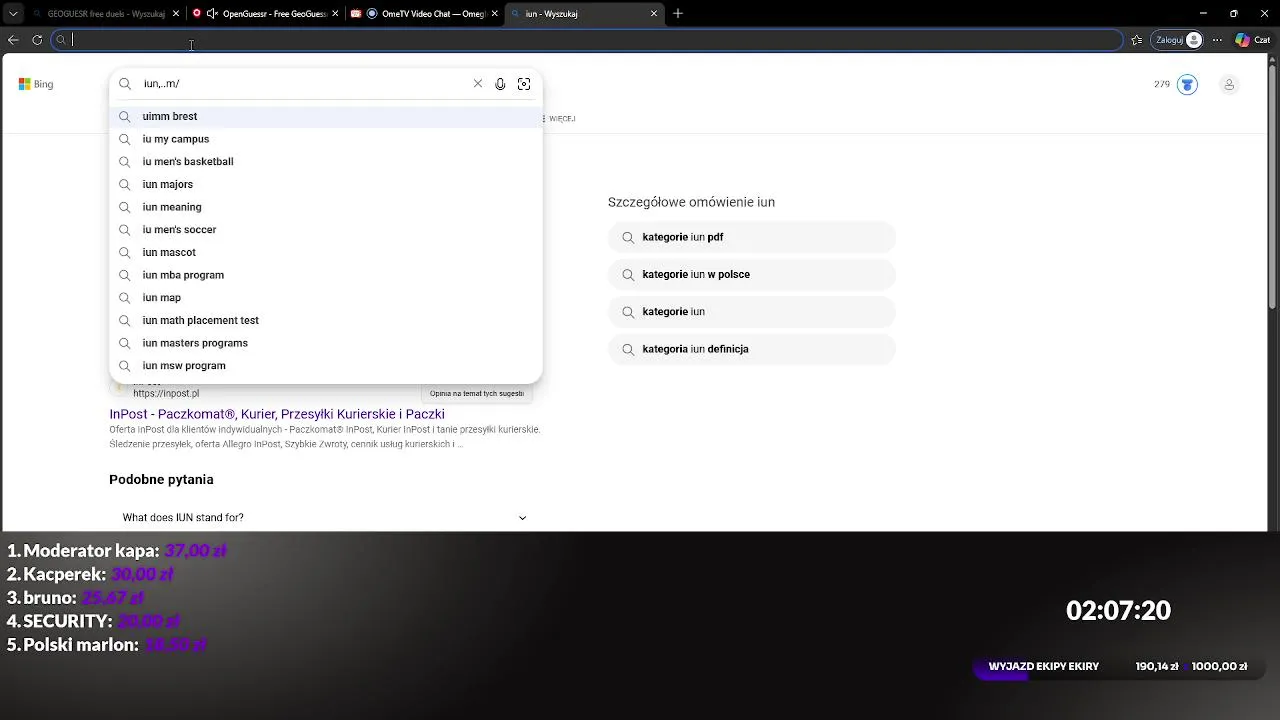Open the tab list dropdown arrow

click(13, 14)
